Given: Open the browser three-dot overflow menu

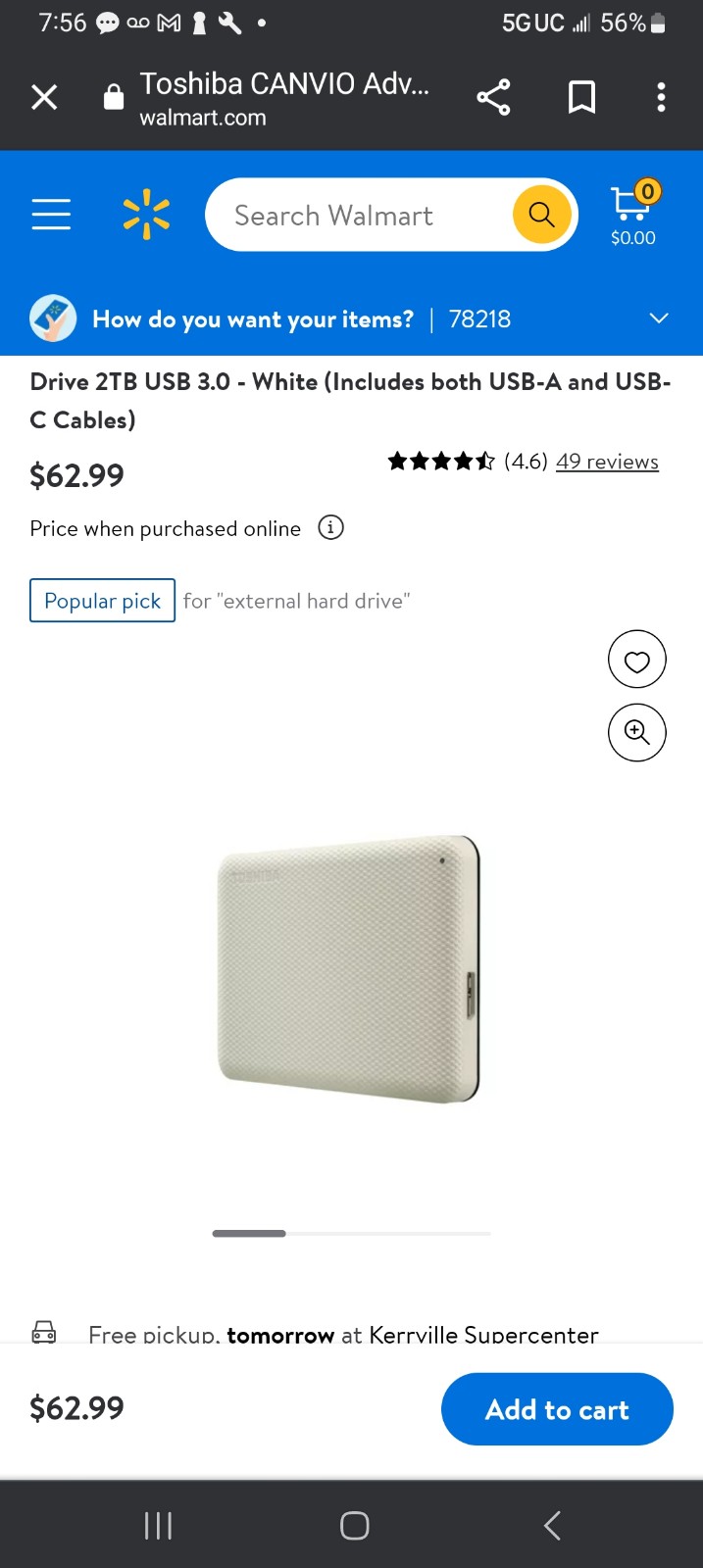Looking at the screenshot, I should click(x=661, y=97).
